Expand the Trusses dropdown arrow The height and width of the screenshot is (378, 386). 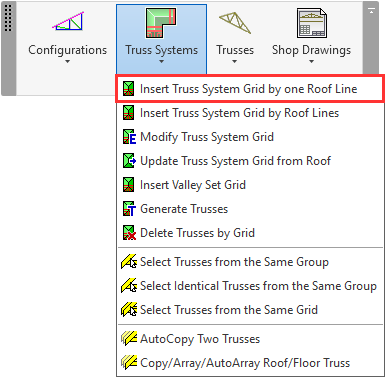[234, 61]
